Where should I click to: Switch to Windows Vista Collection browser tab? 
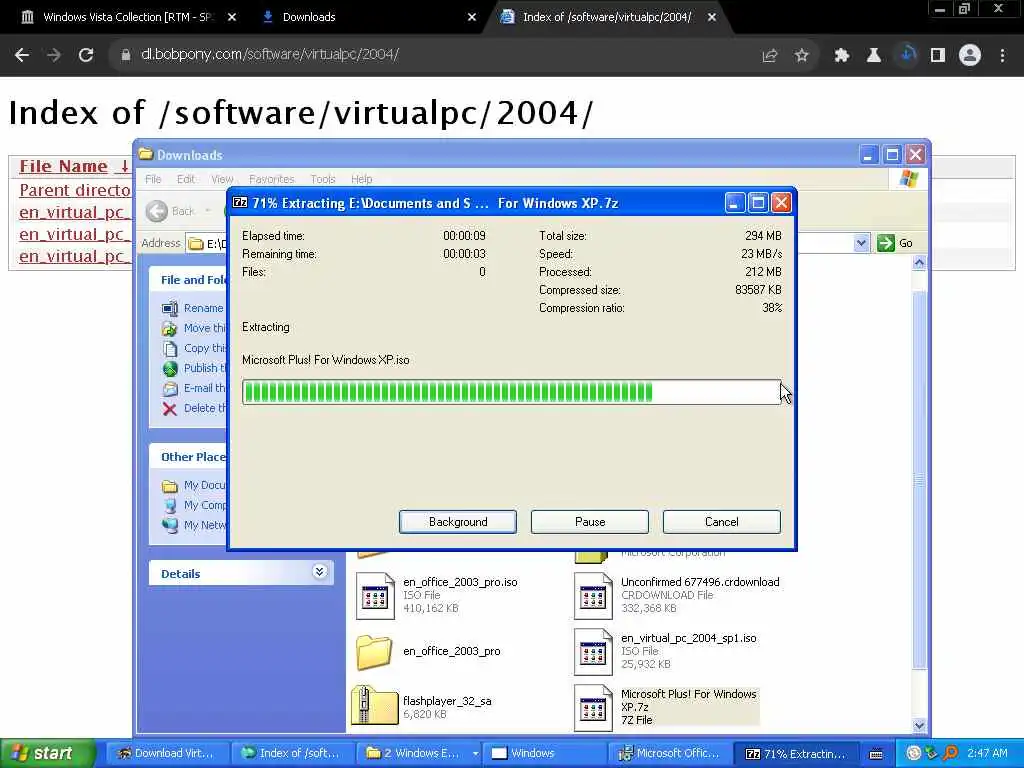point(127,17)
